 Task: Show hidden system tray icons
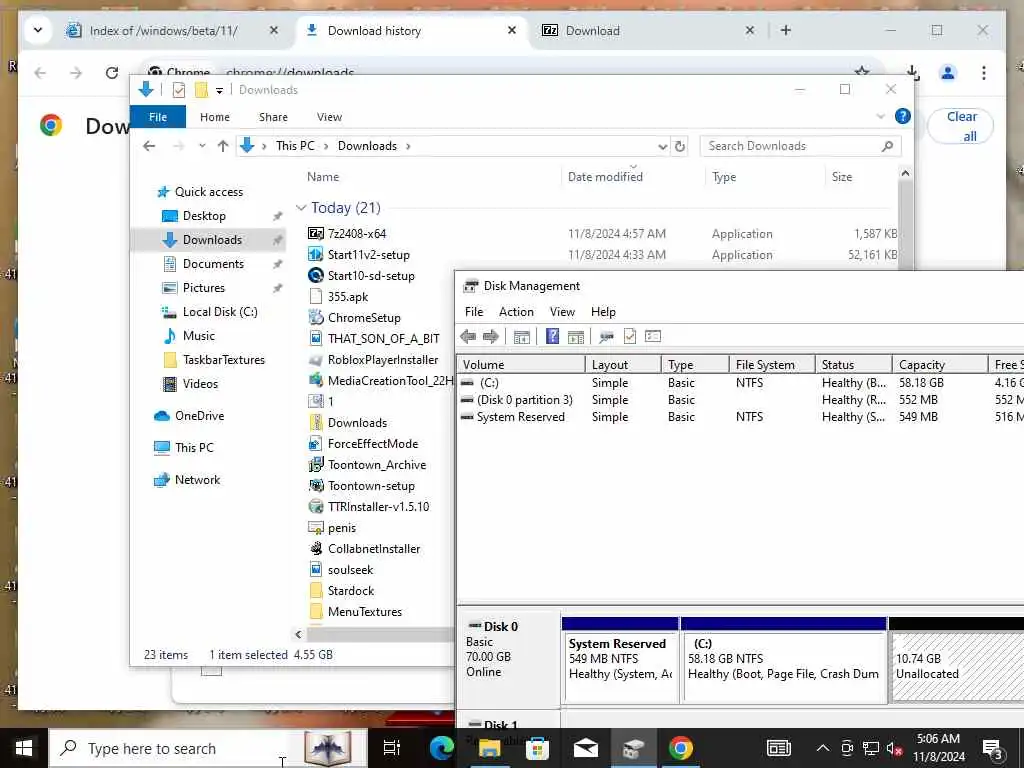(x=823, y=748)
